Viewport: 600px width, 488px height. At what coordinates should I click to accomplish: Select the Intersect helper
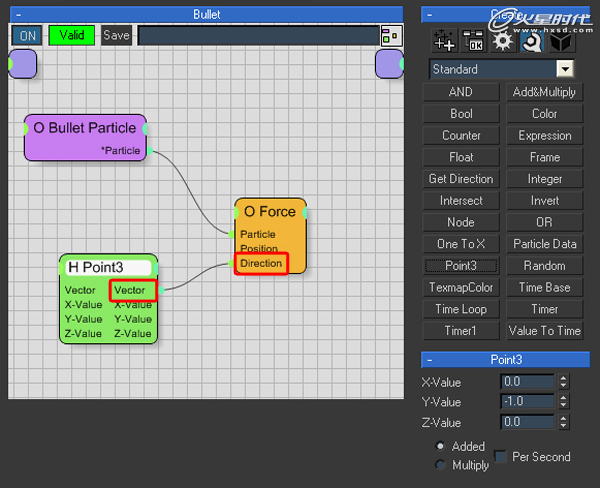tap(461, 201)
